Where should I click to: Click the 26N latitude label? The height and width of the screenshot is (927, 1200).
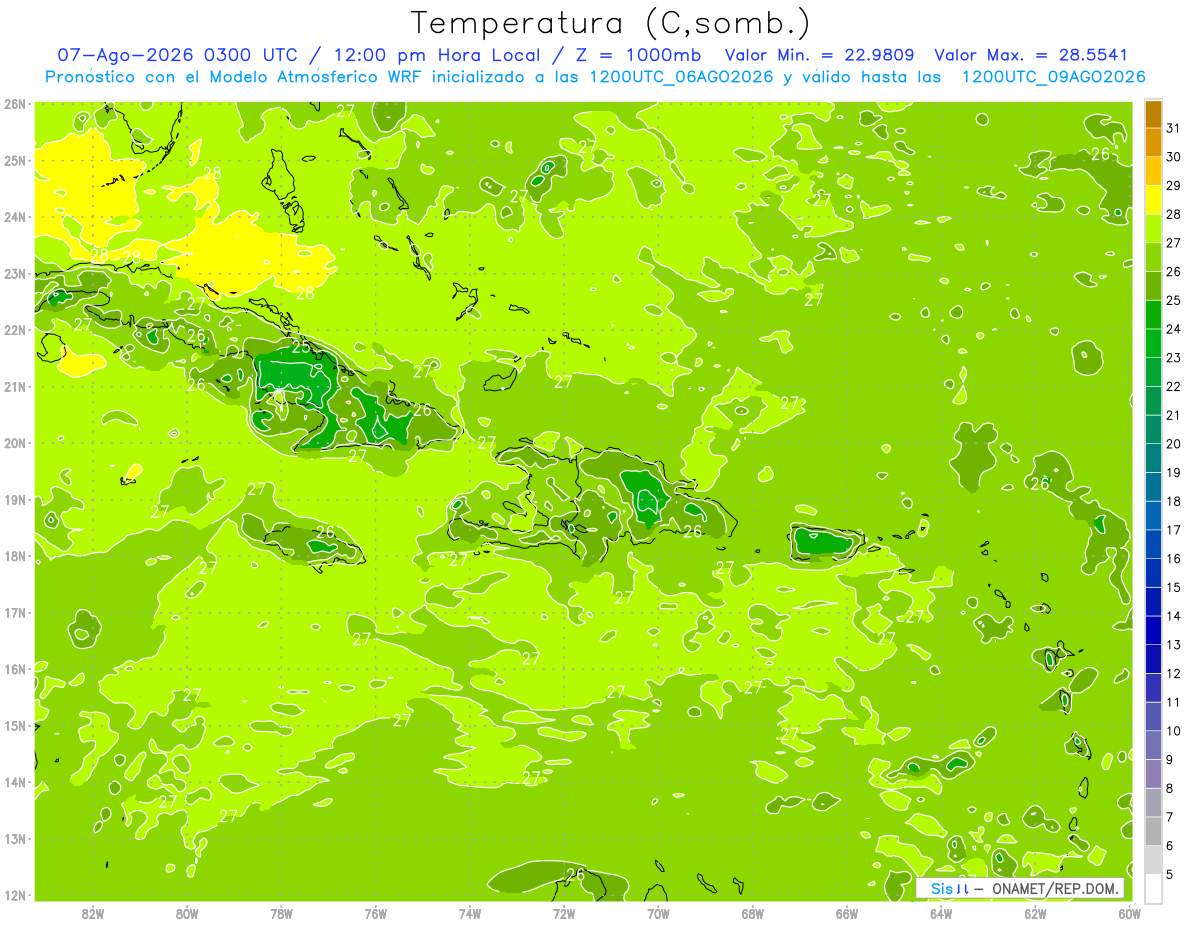pyautogui.click(x=14, y=103)
